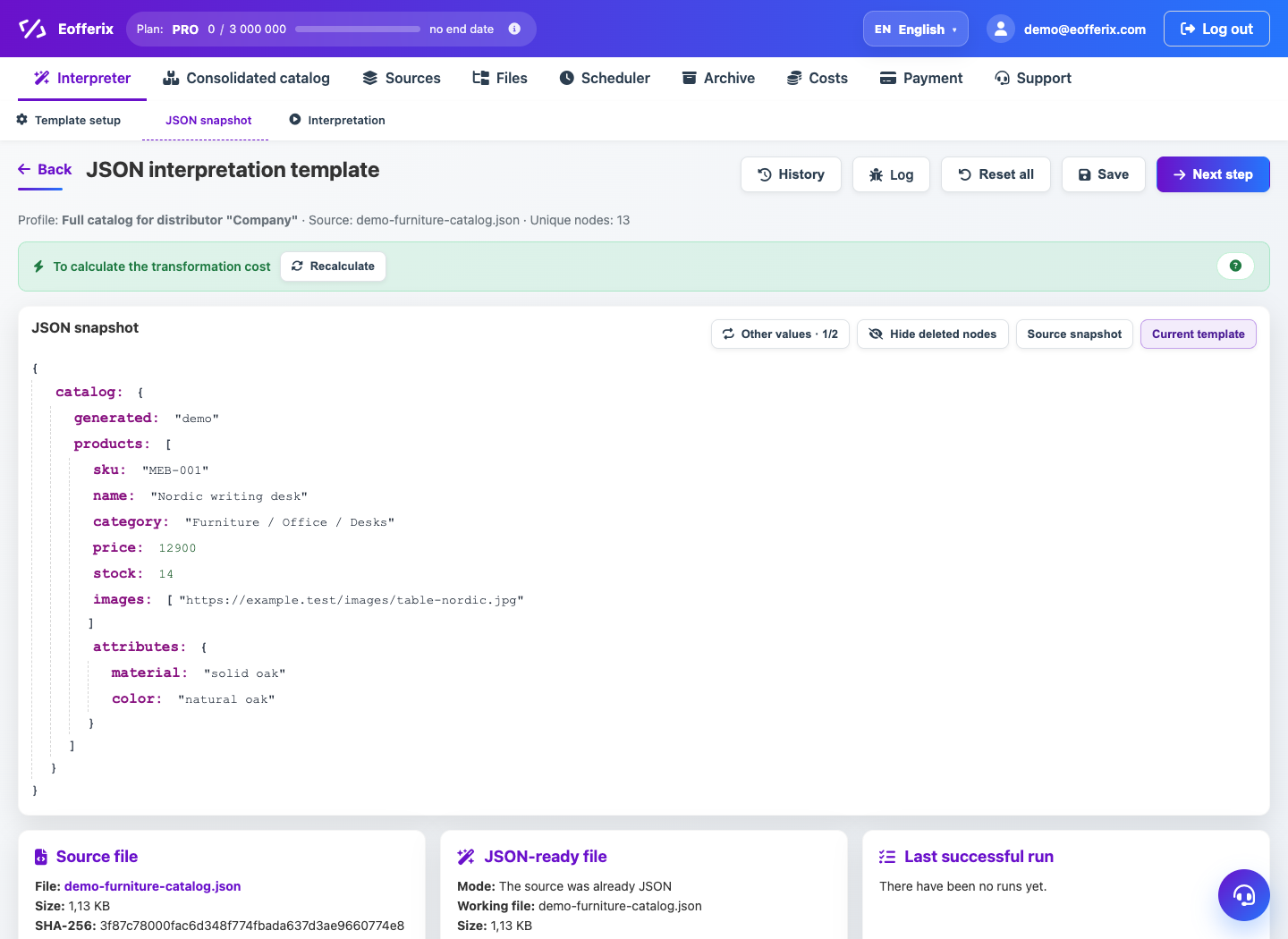Select the color key

pyautogui.click(x=137, y=698)
